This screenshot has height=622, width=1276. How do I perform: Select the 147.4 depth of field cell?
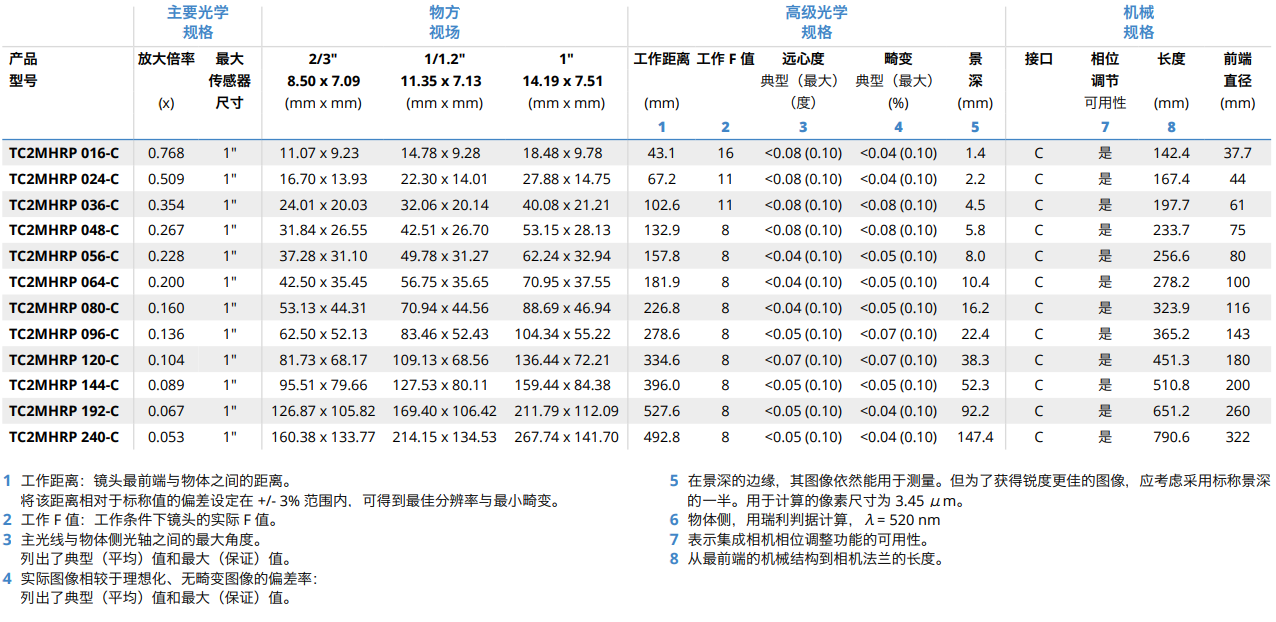point(975,437)
